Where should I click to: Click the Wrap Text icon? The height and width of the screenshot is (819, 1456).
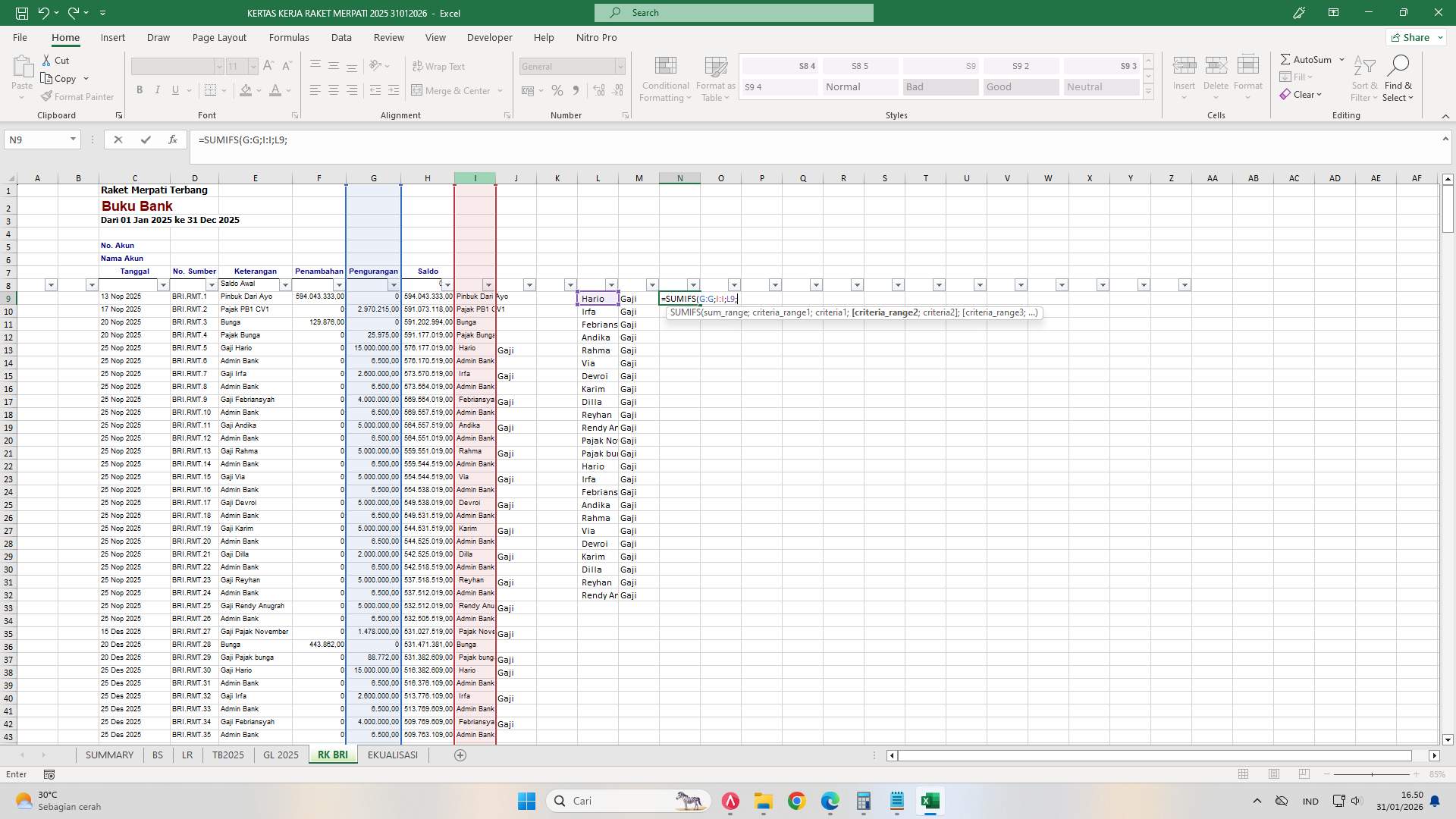click(440, 66)
